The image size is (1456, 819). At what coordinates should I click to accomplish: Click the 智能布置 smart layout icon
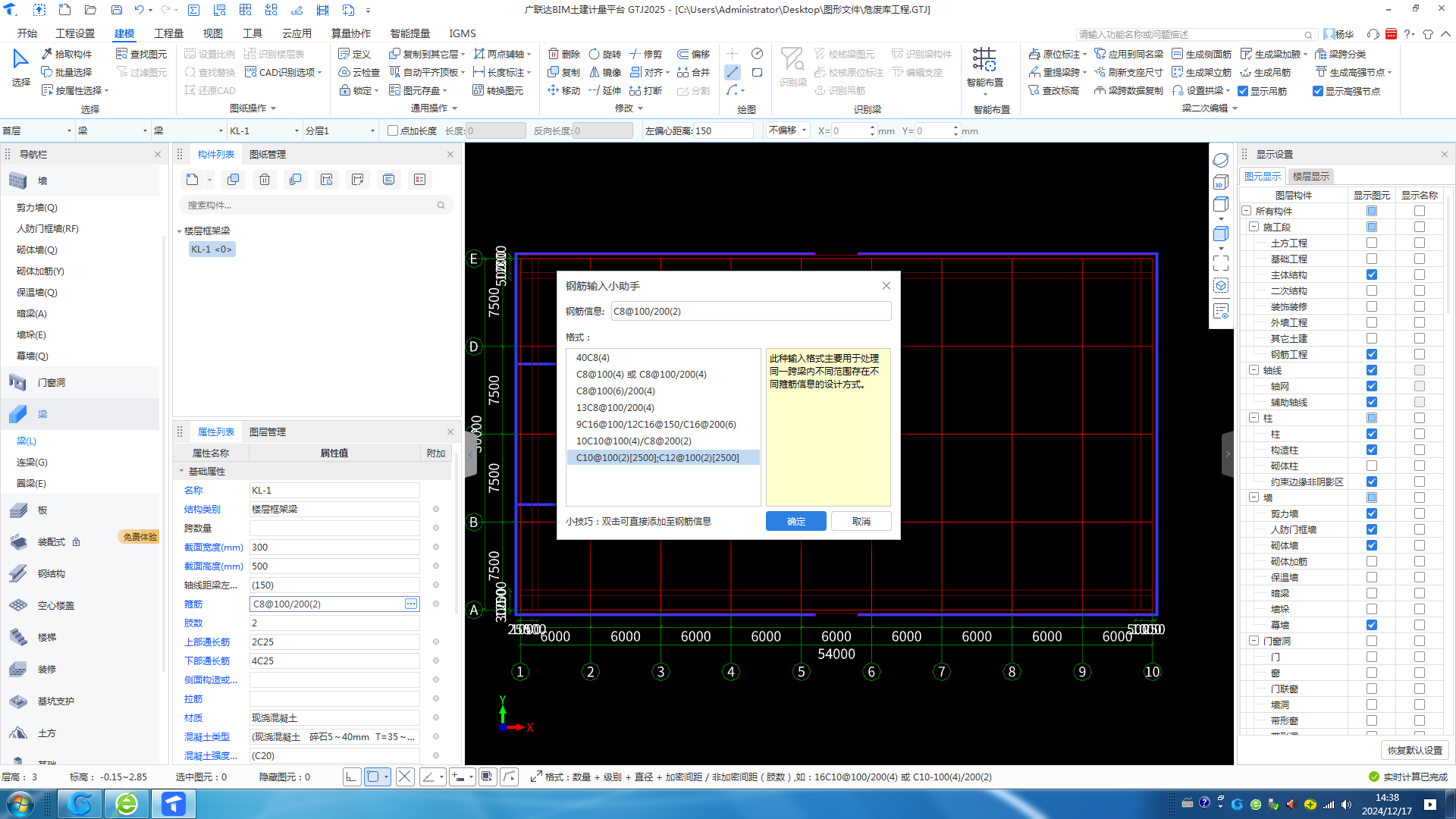point(984,59)
